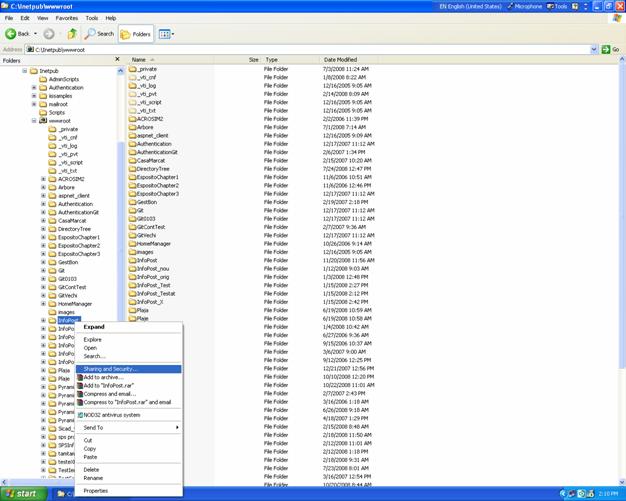Open the address bar dropdown arrow
This screenshot has width=626, height=501.
point(594,49)
